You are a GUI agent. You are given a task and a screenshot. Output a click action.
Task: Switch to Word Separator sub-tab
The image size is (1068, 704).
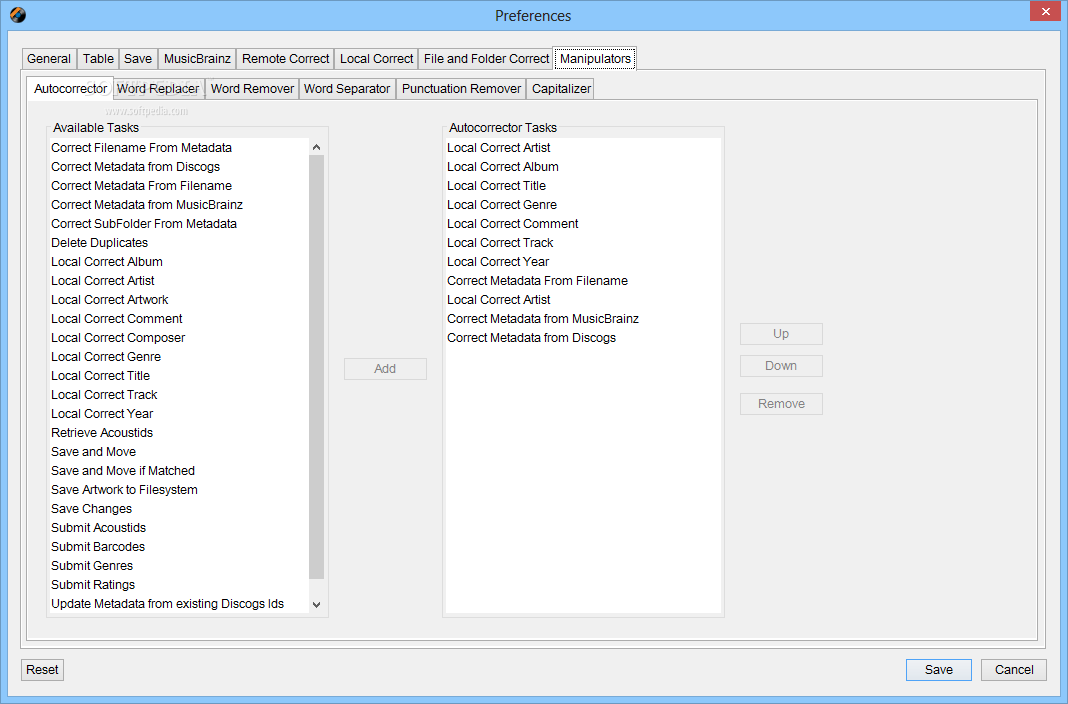click(347, 89)
